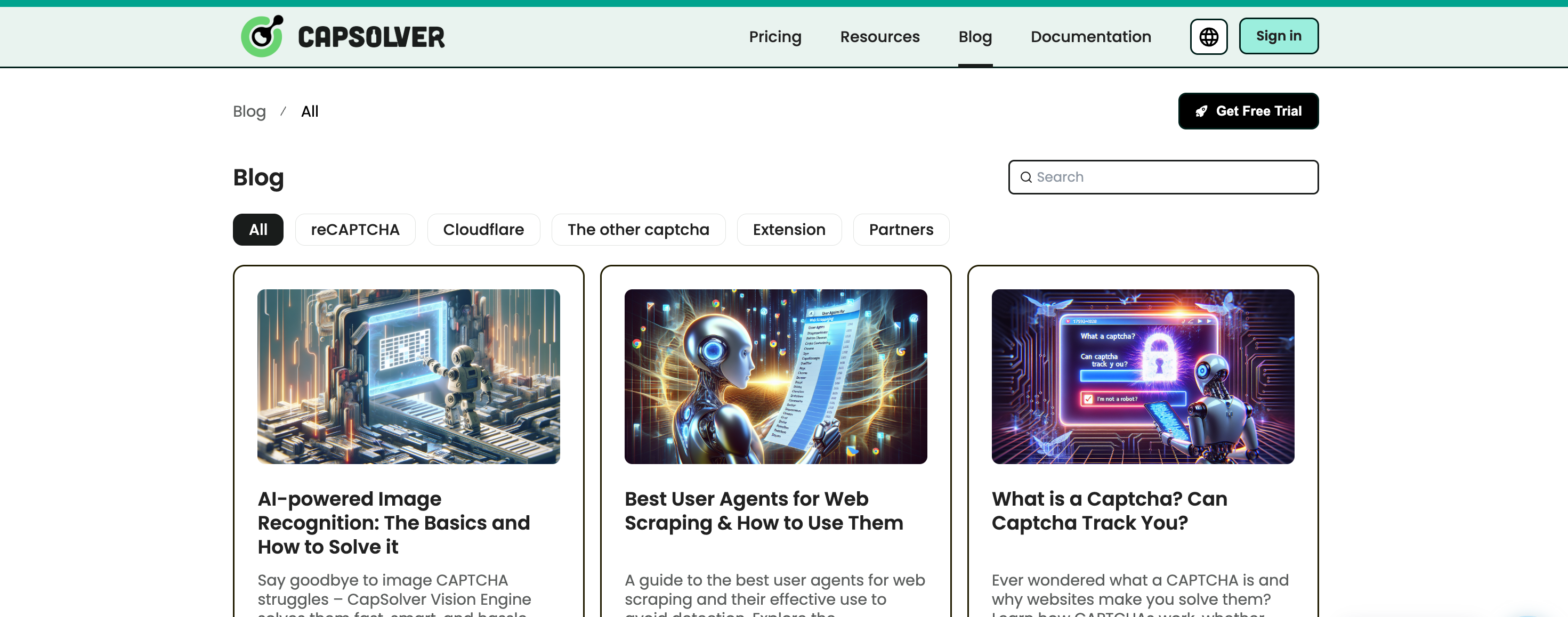1568x617 pixels.
Task: Click the Blog page heading
Action: click(x=258, y=177)
